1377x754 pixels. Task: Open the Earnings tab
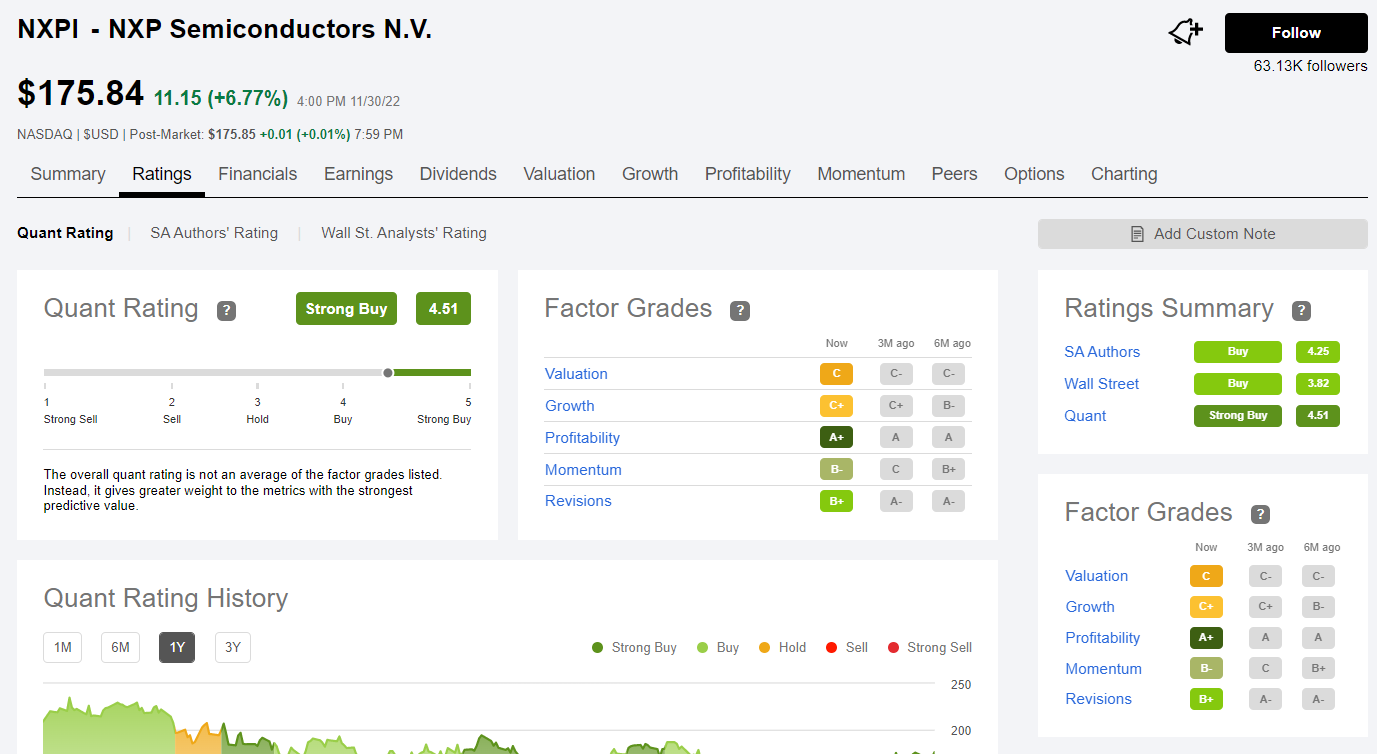click(x=358, y=174)
